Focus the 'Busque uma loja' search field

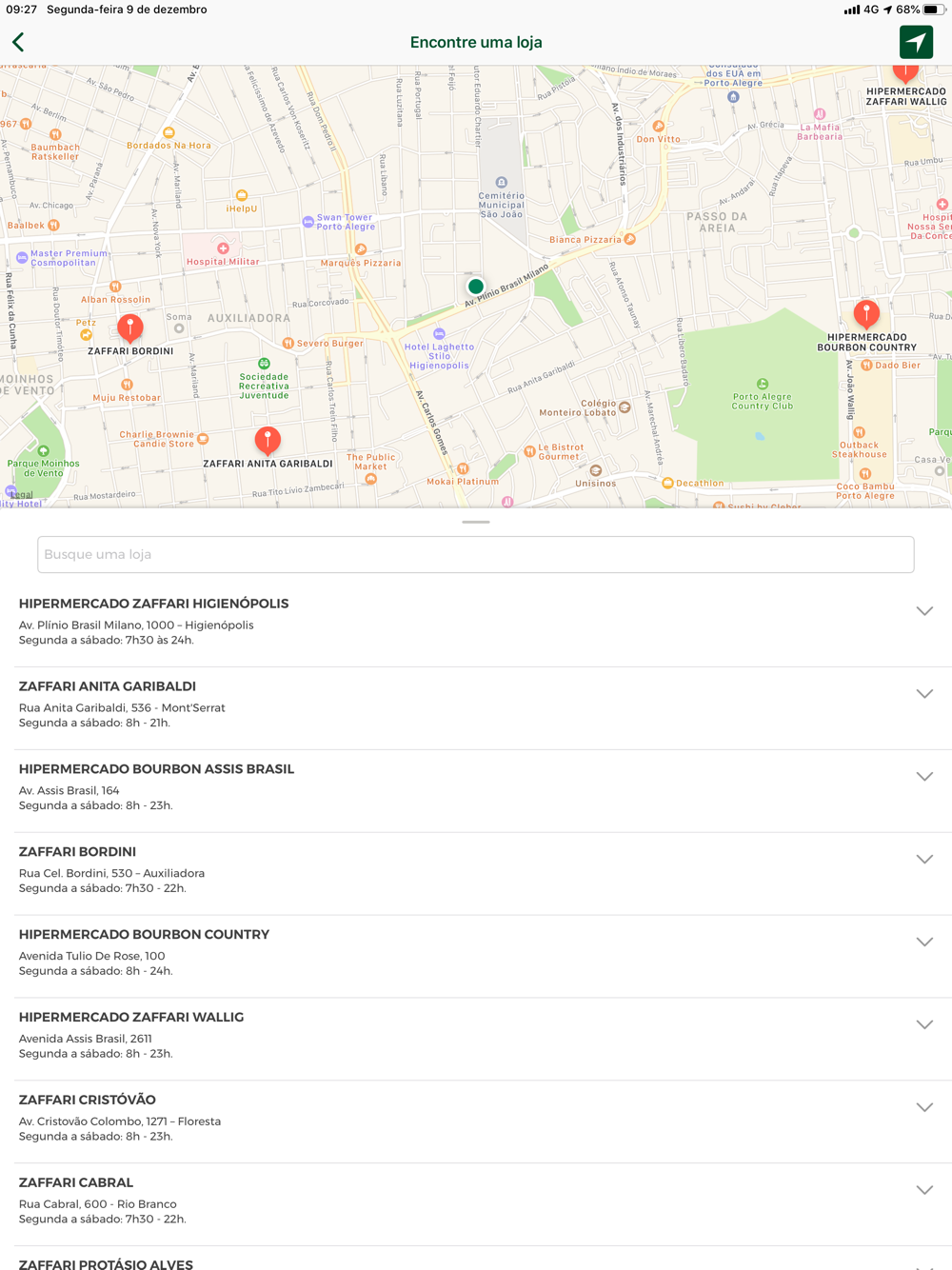(476, 554)
